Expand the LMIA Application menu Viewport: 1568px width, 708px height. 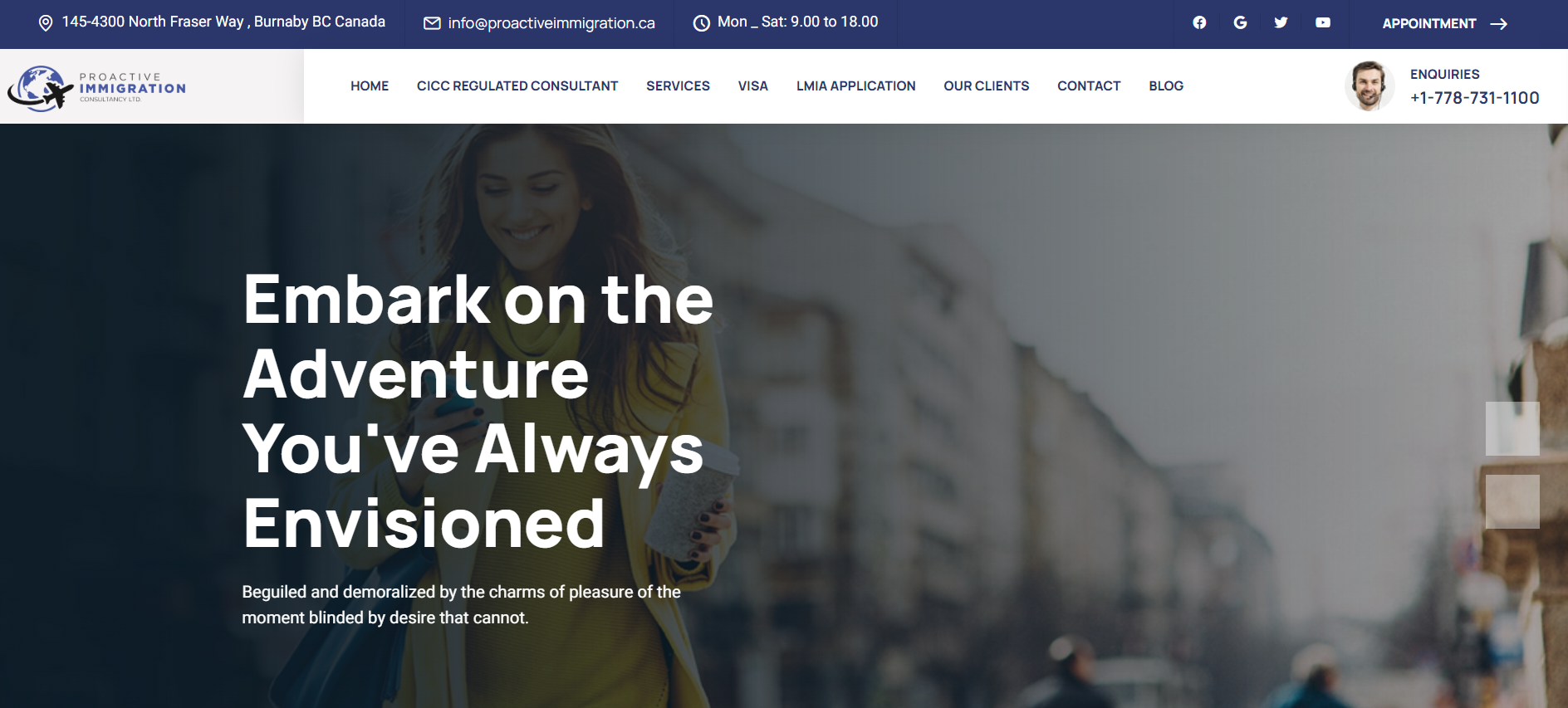click(x=855, y=85)
